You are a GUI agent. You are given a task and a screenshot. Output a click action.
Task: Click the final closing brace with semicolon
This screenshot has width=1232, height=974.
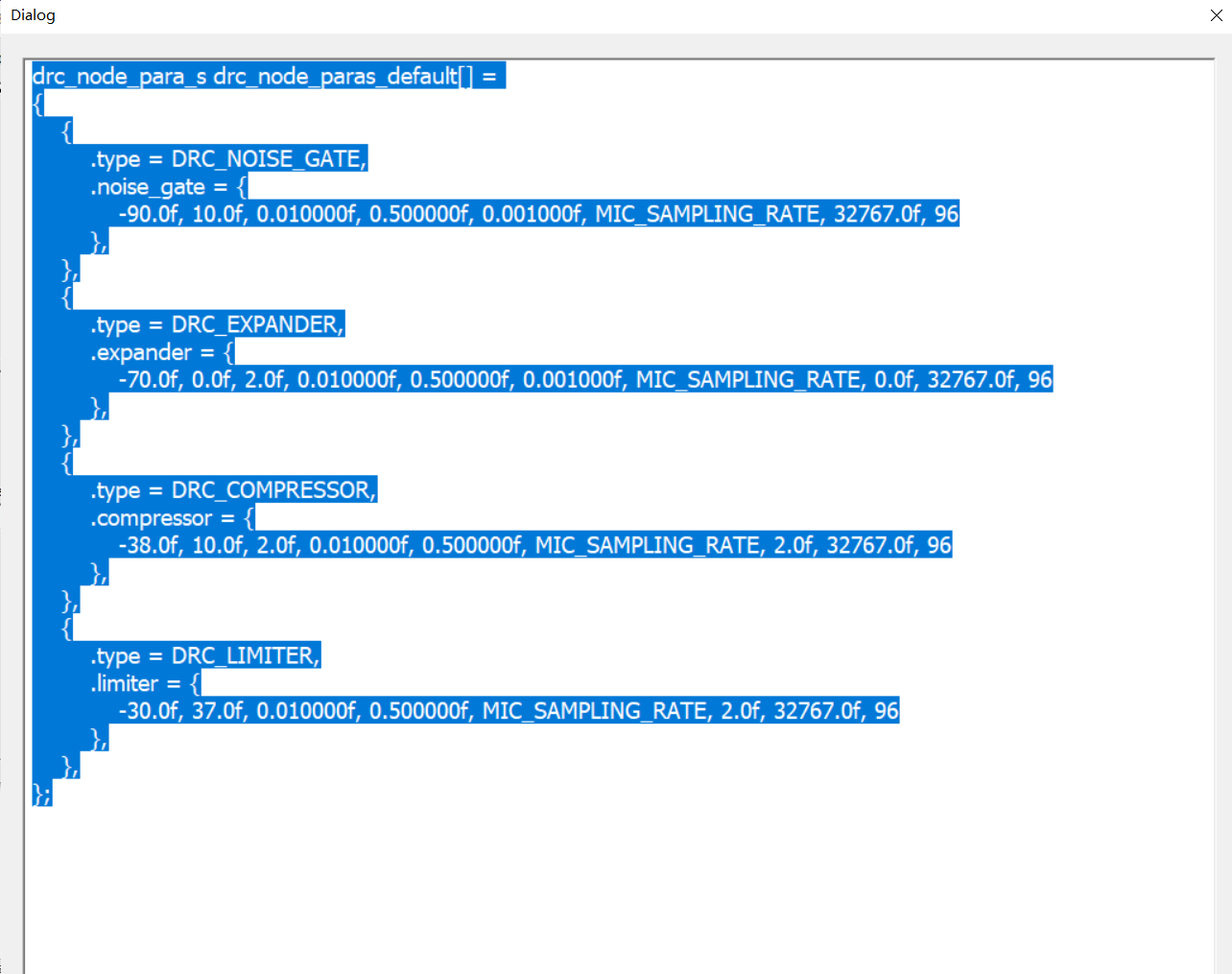pyautogui.click(x=40, y=795)
